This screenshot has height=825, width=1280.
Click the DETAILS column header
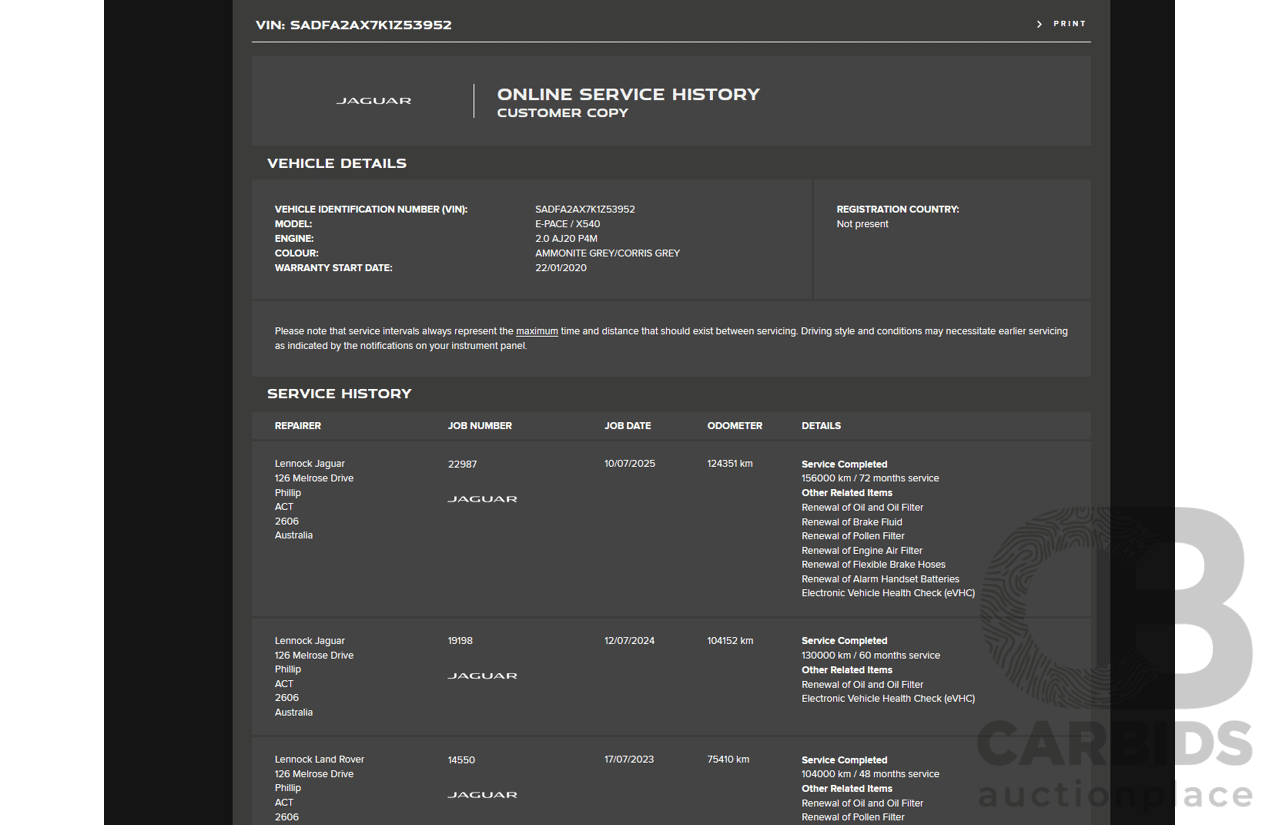coord(821,426)
